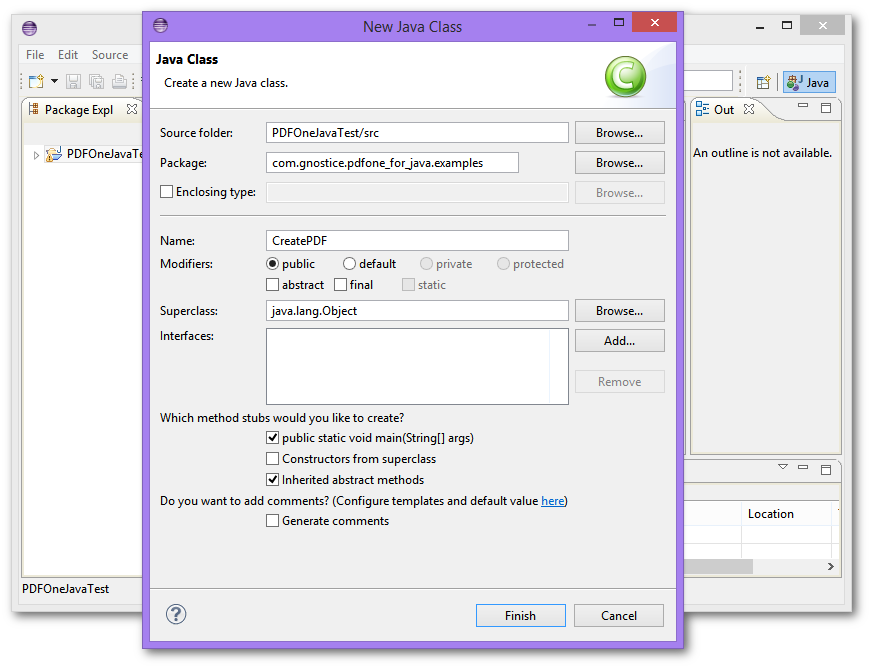Click the Open Perspective icon
Viewport: 871px width, 672px height.
click(x=764, y=82)
